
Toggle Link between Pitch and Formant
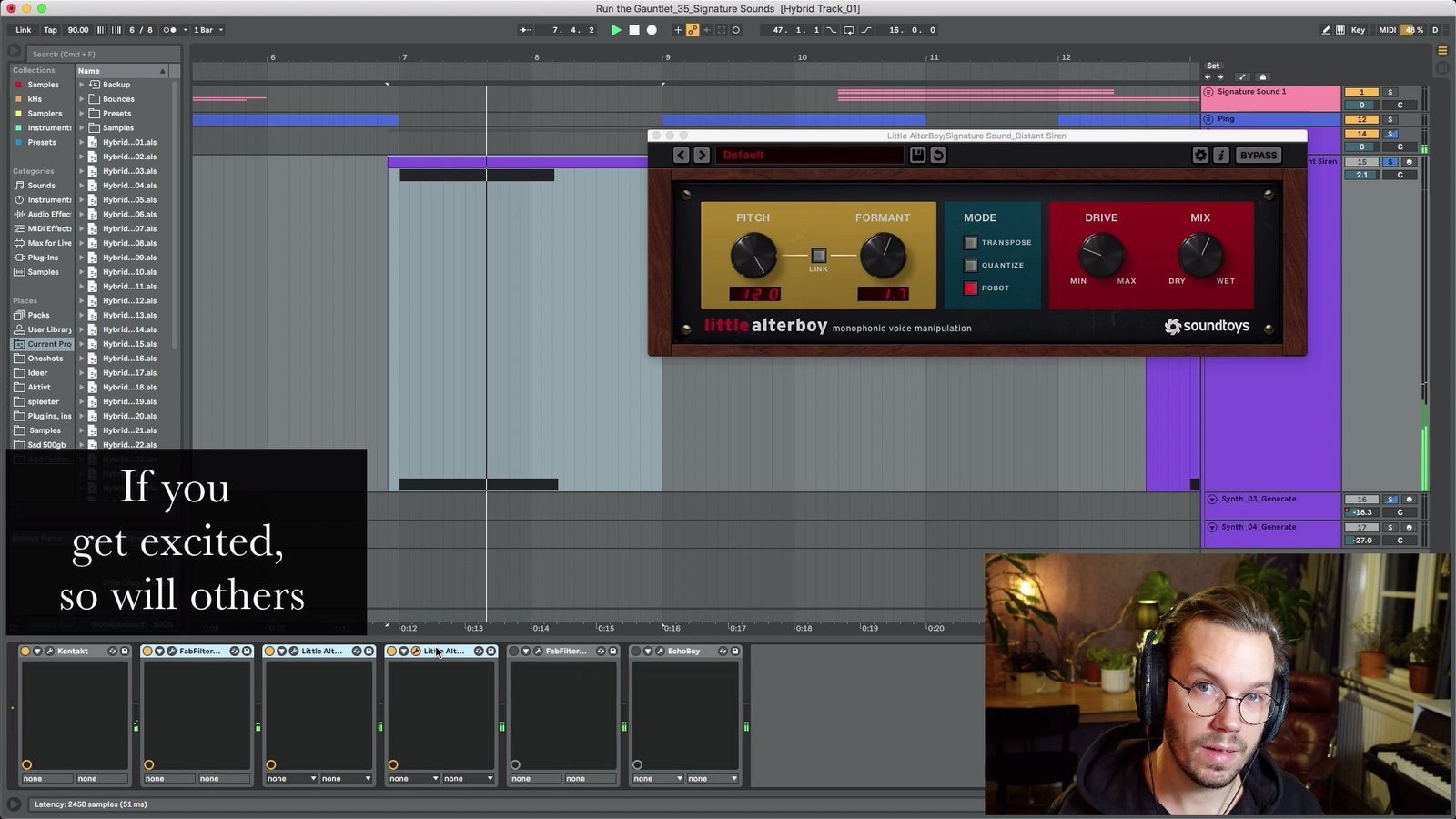817,256
